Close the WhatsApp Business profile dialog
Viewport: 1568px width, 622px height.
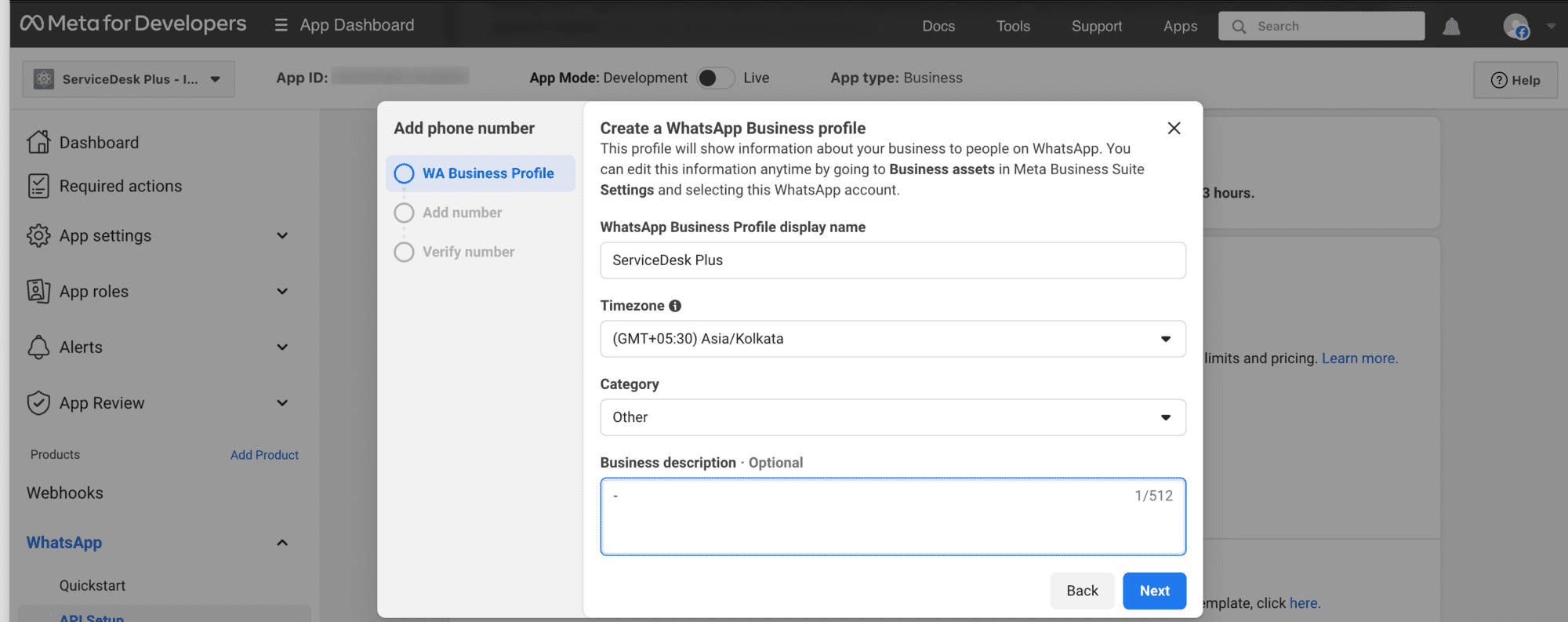(x=1174, y=128)
